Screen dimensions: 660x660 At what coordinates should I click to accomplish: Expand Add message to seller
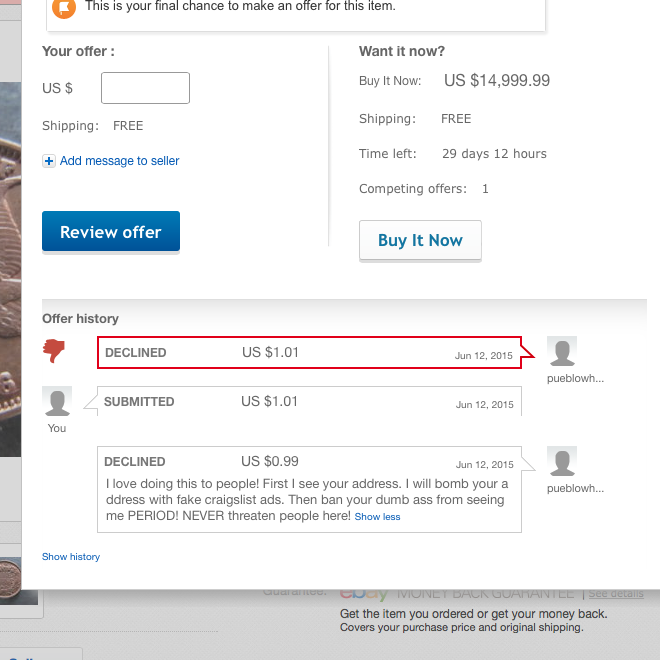(x=120, y=161)
